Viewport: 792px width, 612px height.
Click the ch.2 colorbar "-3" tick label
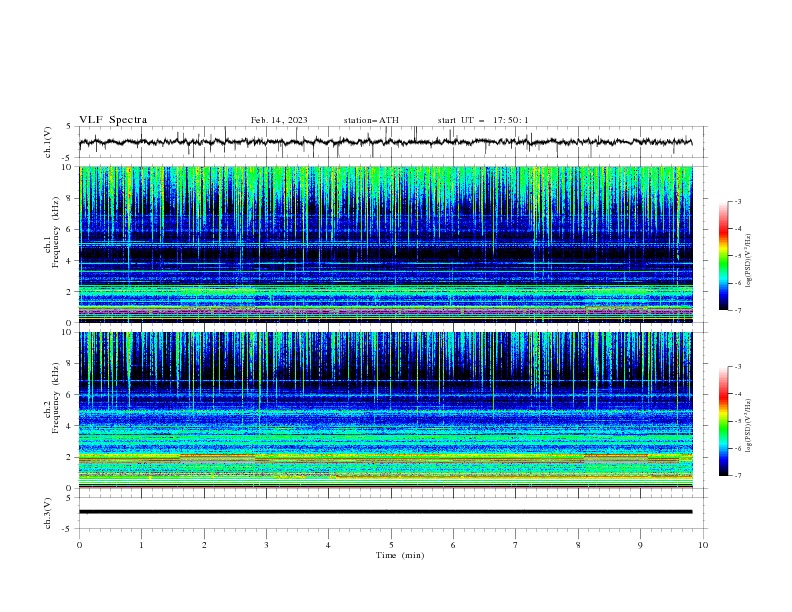(737, 367)
